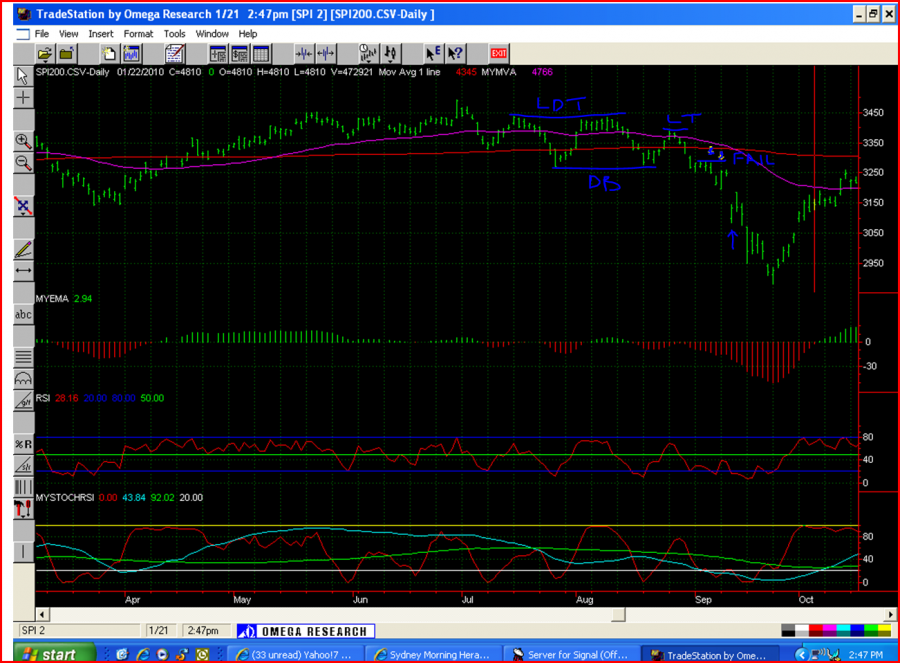Viewport: 900px width, 663px height.
Task: Switch to Yahoo!7 taskbar window
Action: click(297, 654)
